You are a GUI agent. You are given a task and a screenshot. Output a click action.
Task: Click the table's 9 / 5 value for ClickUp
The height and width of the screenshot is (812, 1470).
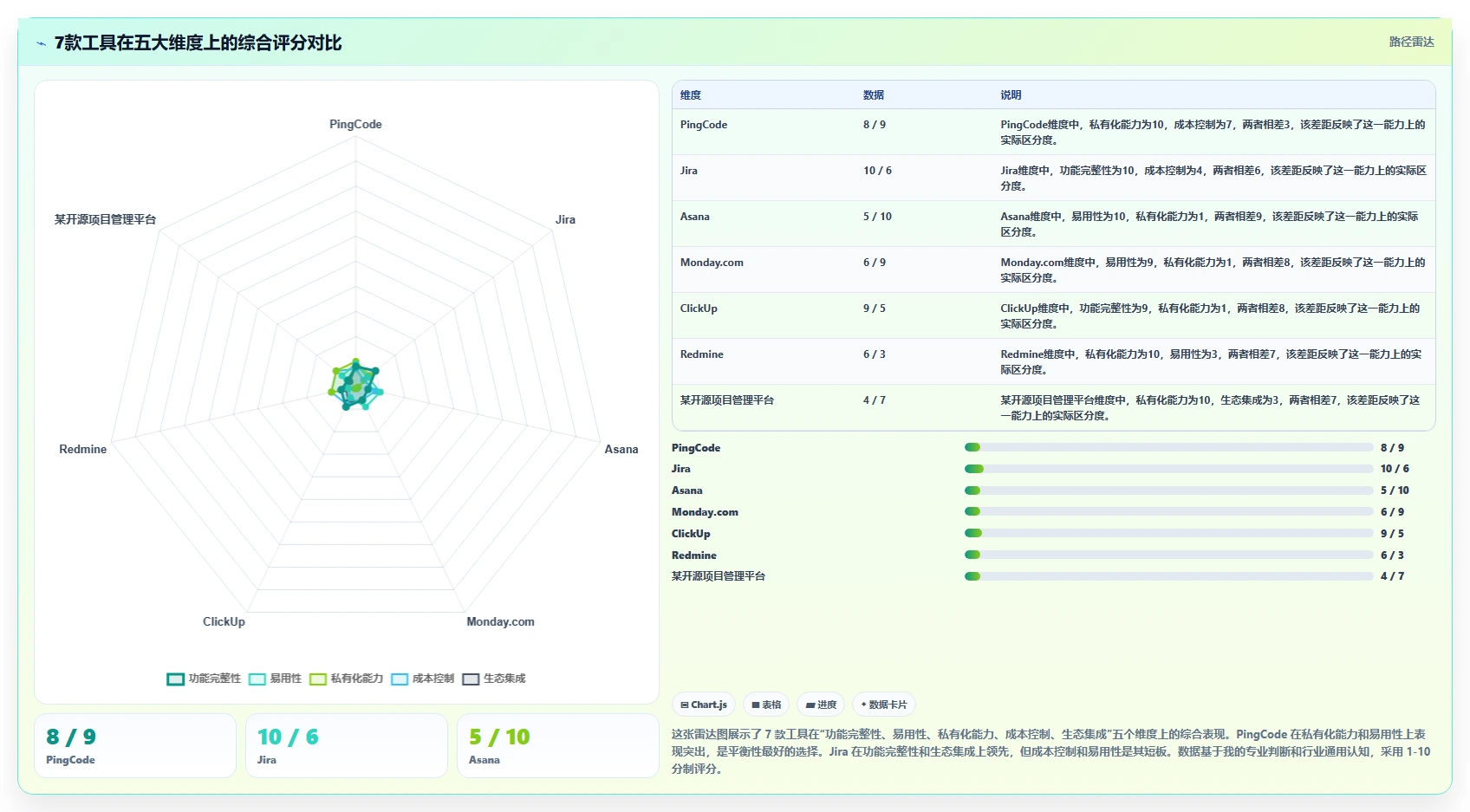point(875,309)
